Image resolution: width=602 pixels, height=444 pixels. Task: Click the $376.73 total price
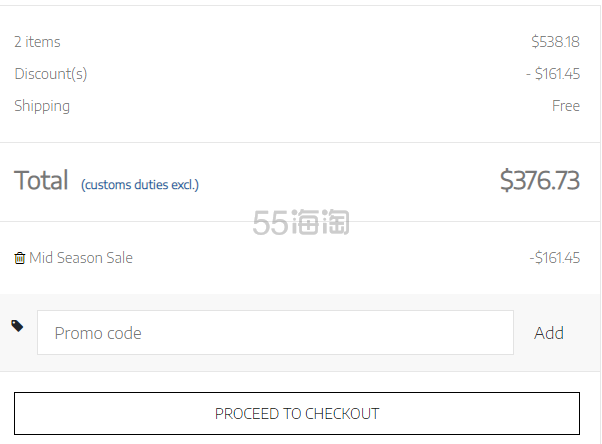coord(539,181)
